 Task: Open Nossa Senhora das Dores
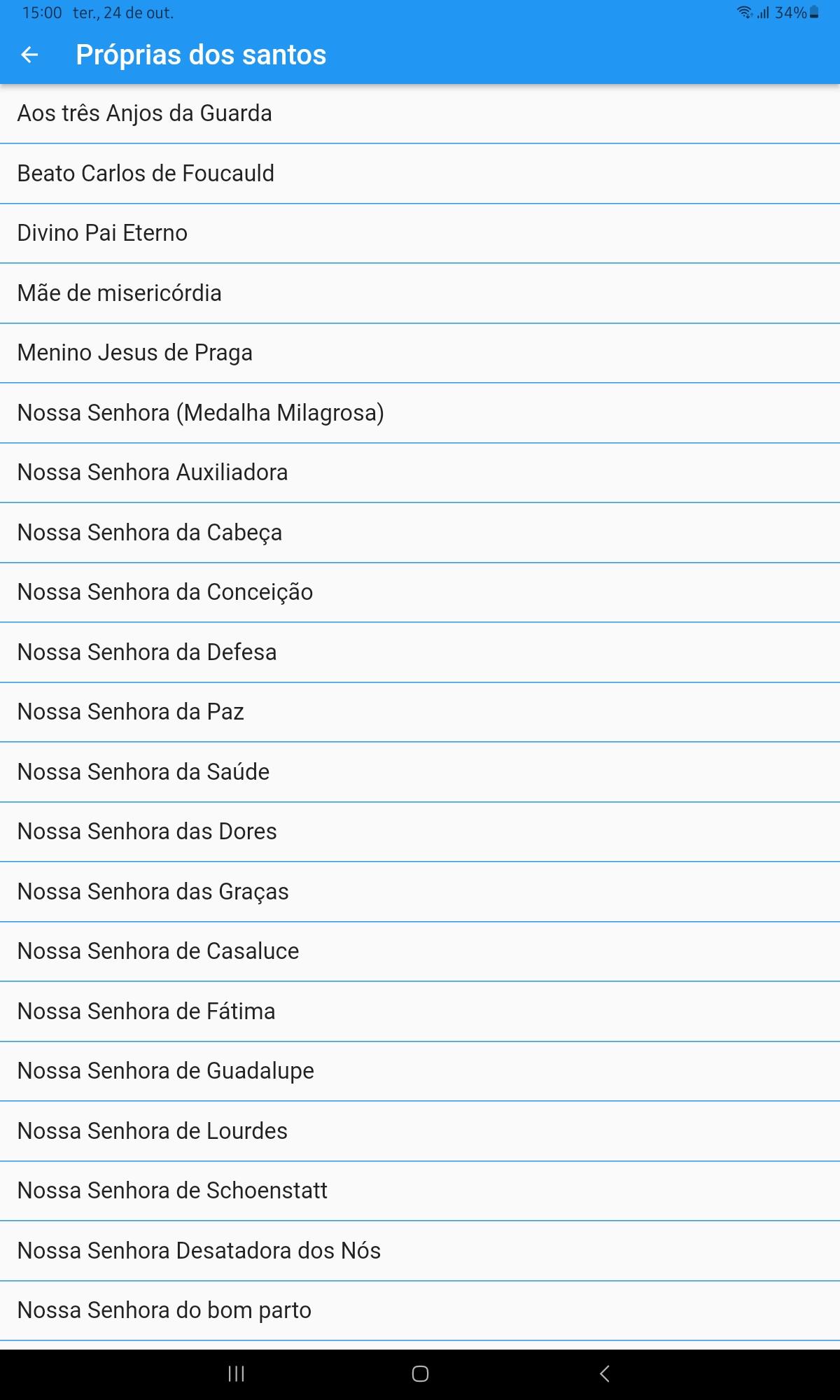420,832
